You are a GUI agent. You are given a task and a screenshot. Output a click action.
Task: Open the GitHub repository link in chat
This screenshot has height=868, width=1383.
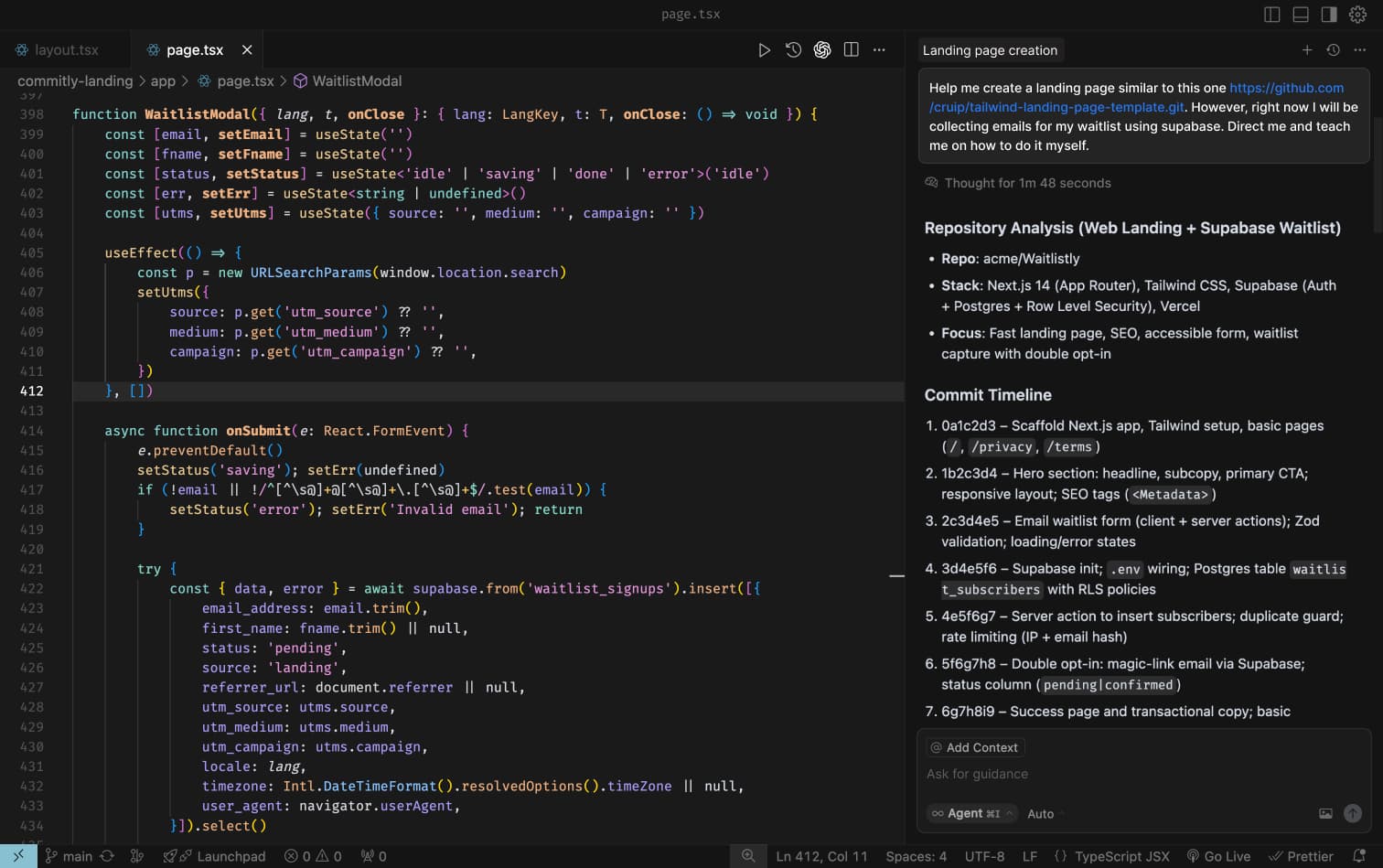tap(1285, 88)
